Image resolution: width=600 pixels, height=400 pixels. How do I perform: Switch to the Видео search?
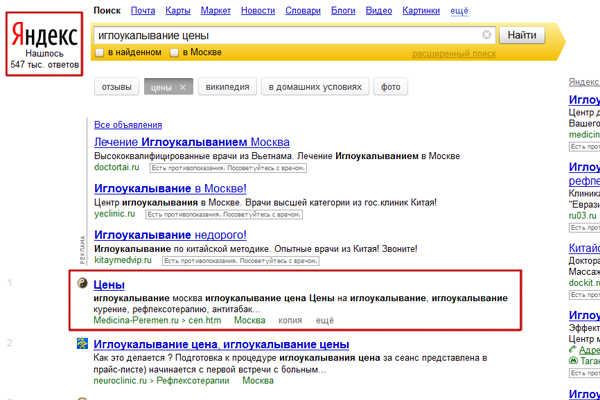click(x=379, y=11)
